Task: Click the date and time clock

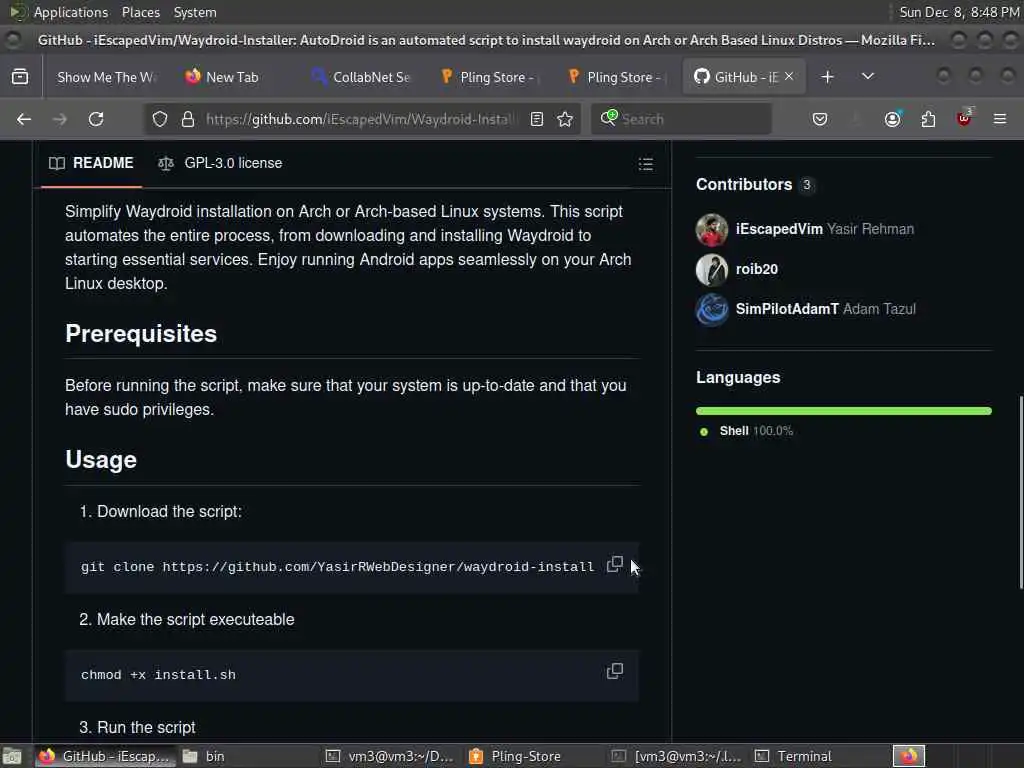Action: coord(959,12)
